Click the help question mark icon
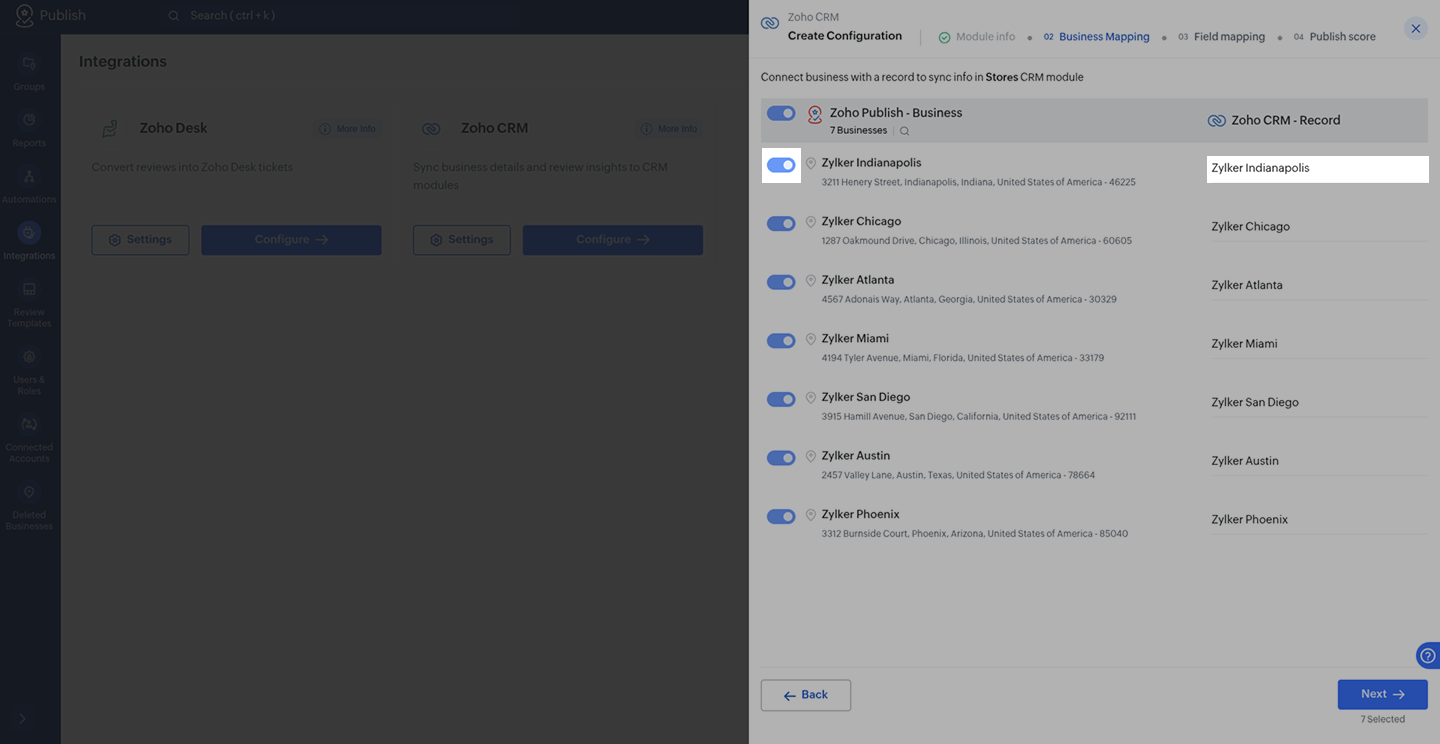This screenshot has width=1440, height=744. pos(1428,656)
